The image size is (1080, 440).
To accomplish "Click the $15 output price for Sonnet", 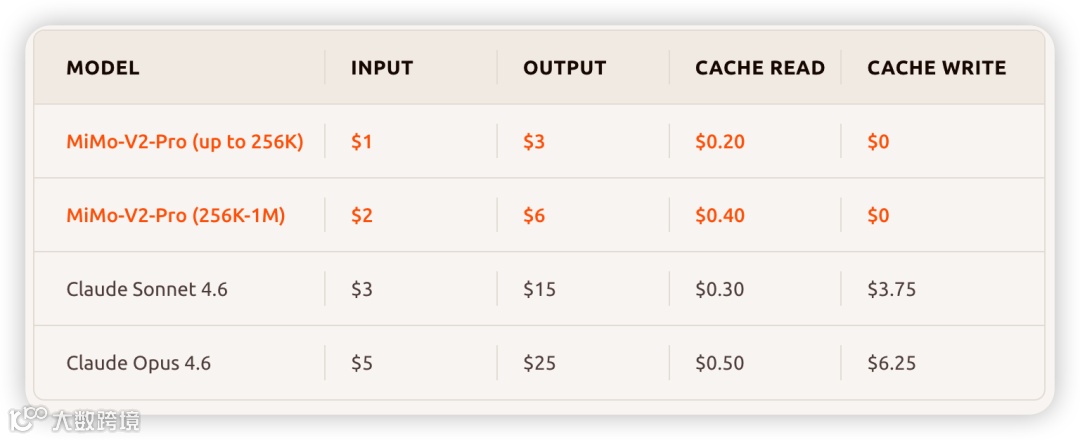I will click(539, 289).
